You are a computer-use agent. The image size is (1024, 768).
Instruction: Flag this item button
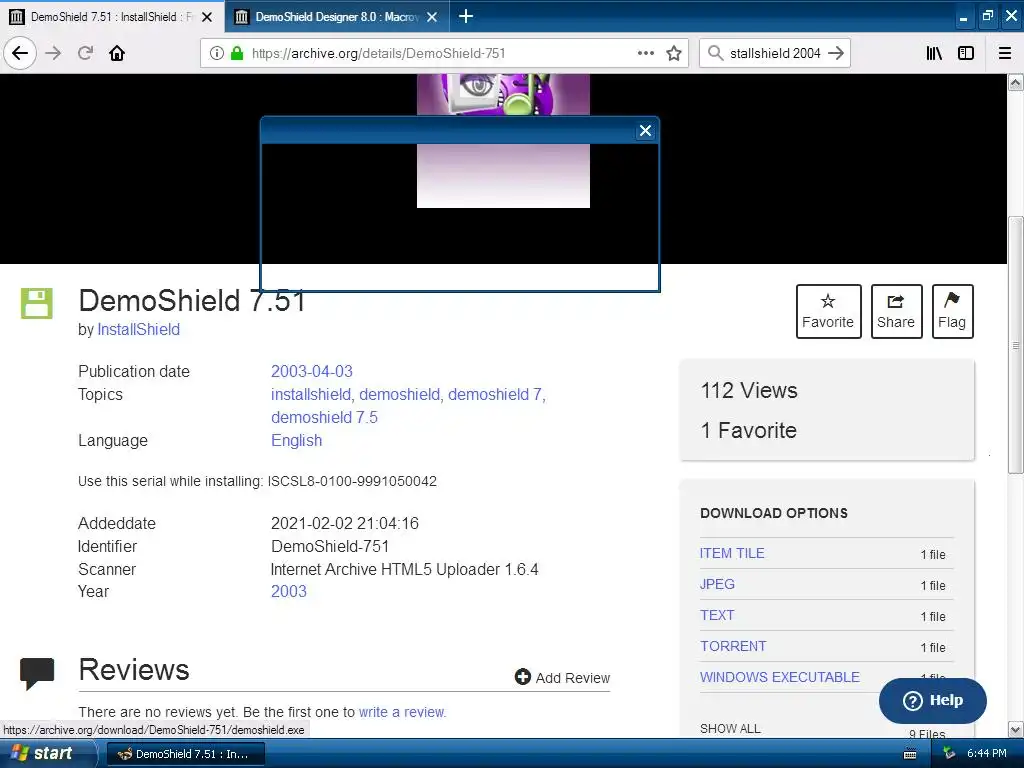coord(952,312)
